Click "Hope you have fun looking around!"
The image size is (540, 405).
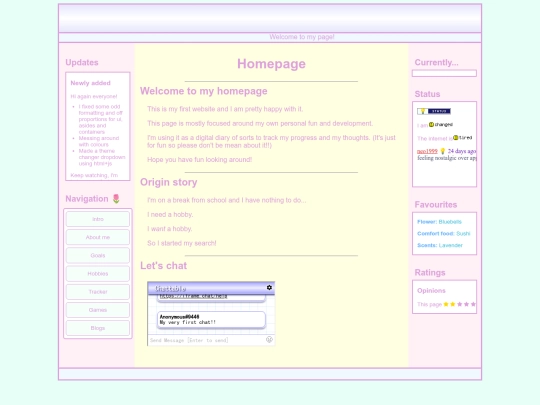tap(199, 160)
